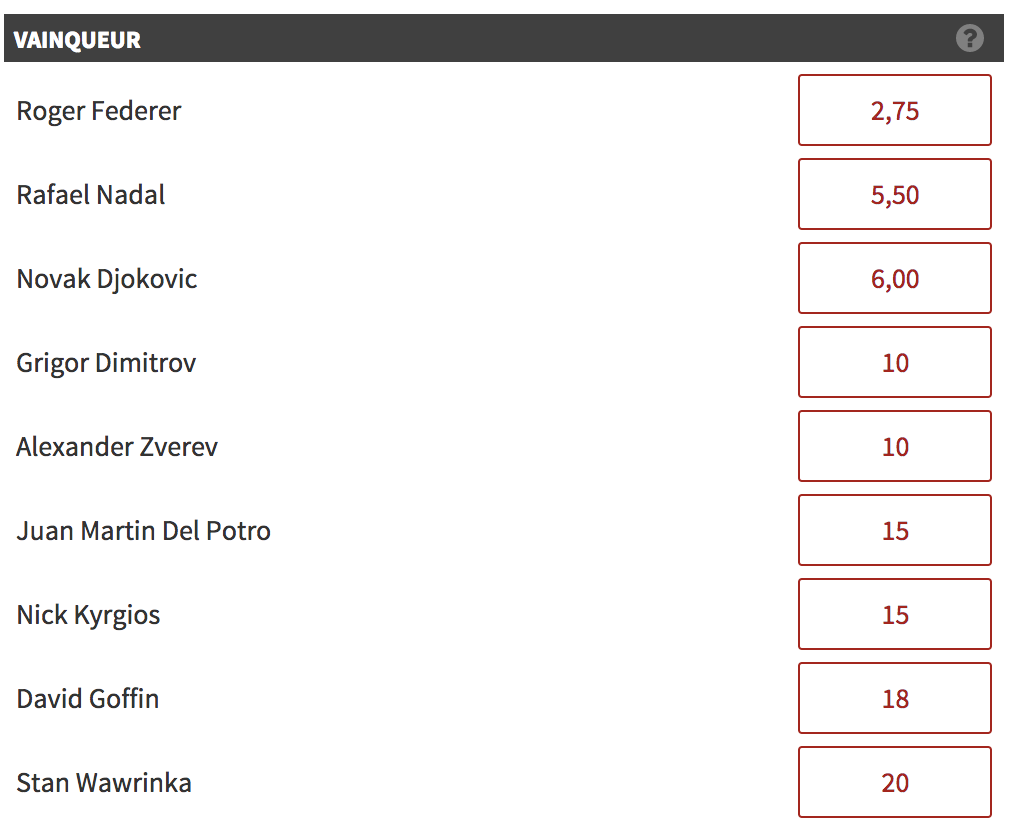Click the David Goffin name
Image resolution: width=1012 pixels, height=828 pixels.
(x=88, y=698)
